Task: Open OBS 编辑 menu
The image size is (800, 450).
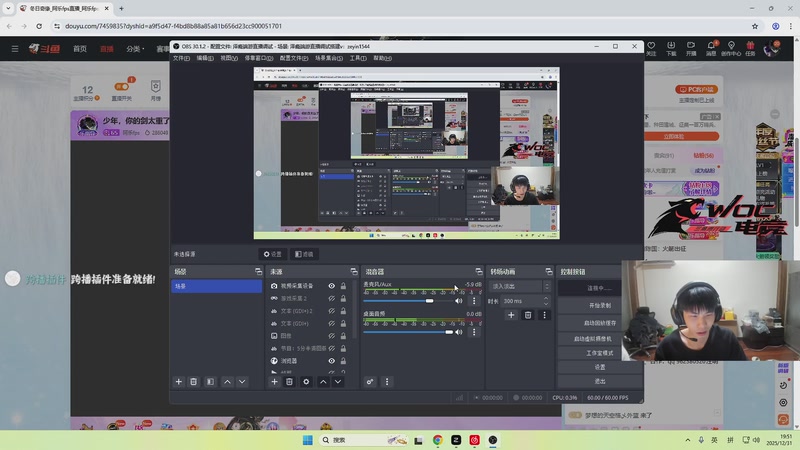Action: (x=205, y=58)
